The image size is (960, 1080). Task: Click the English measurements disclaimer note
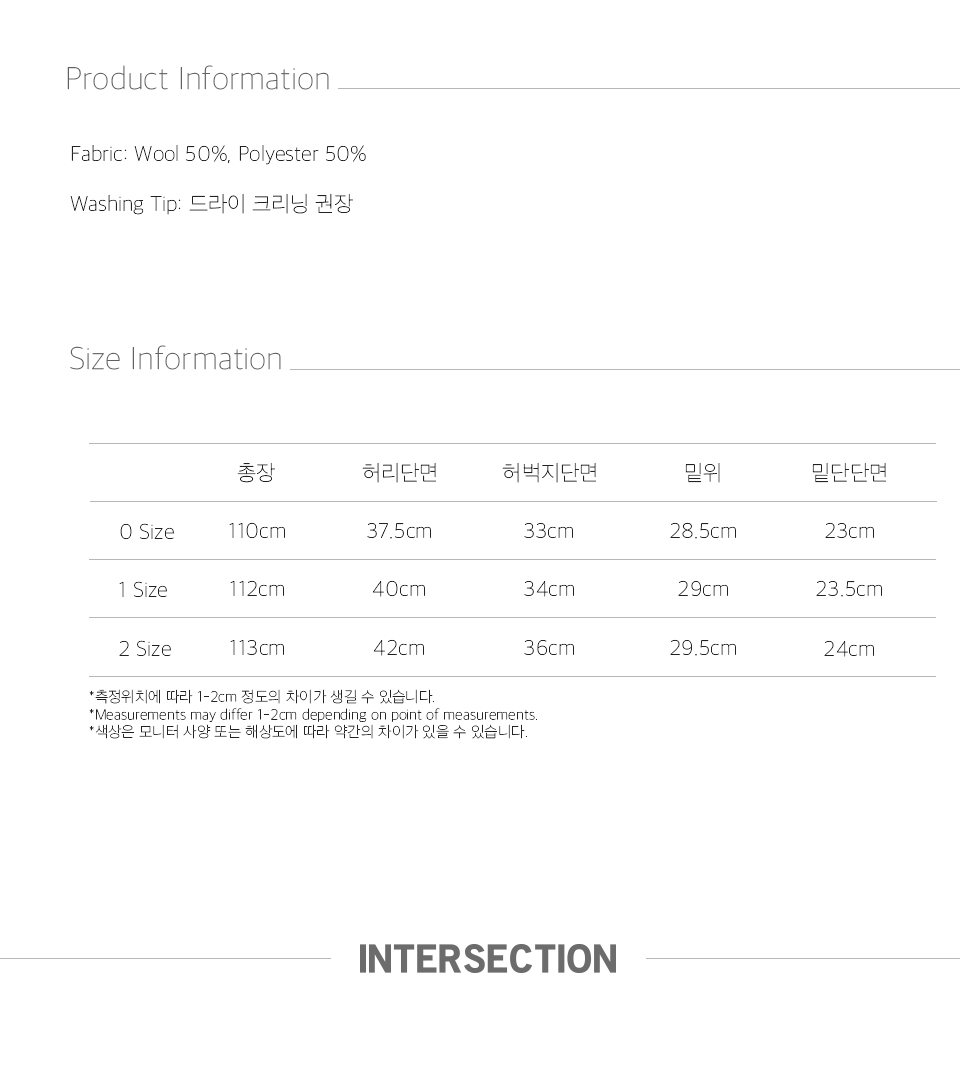[313, 715]
